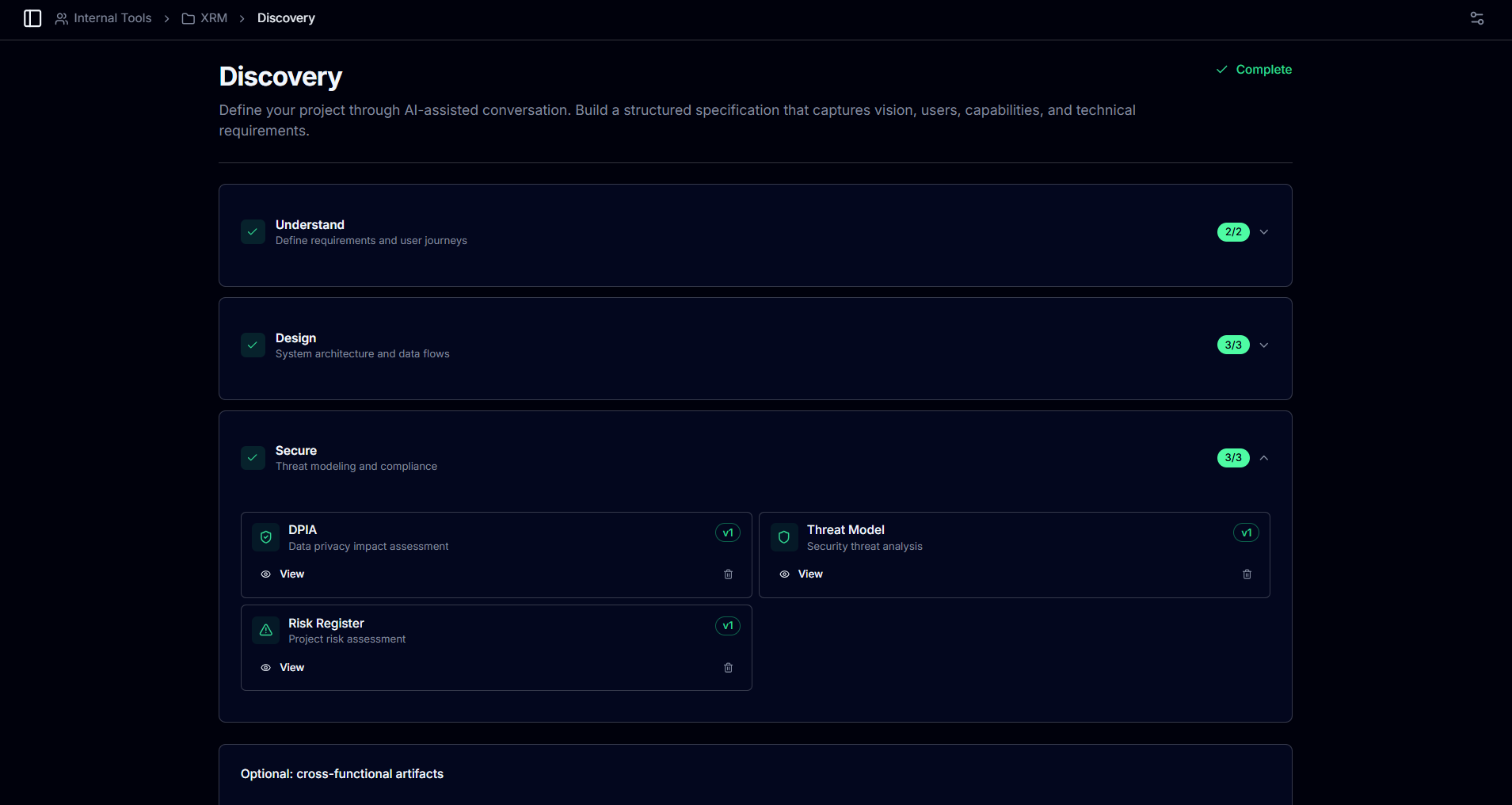Viewport: 1512px width, 805px height.
Task: Click the Complete status label
Action: tap(1263, 70)
